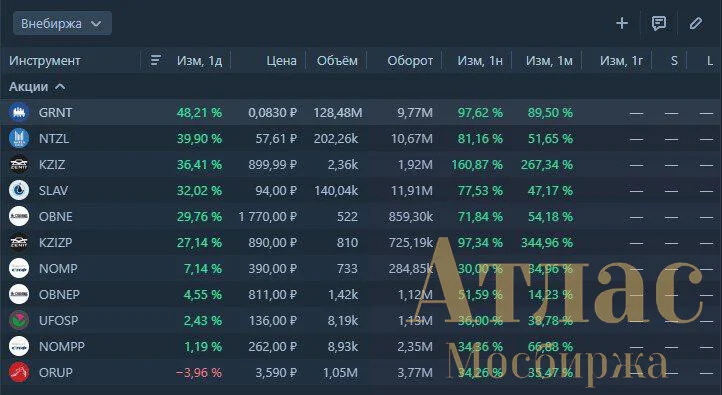Select the SLAV ticker name

[x=53, y=191]
